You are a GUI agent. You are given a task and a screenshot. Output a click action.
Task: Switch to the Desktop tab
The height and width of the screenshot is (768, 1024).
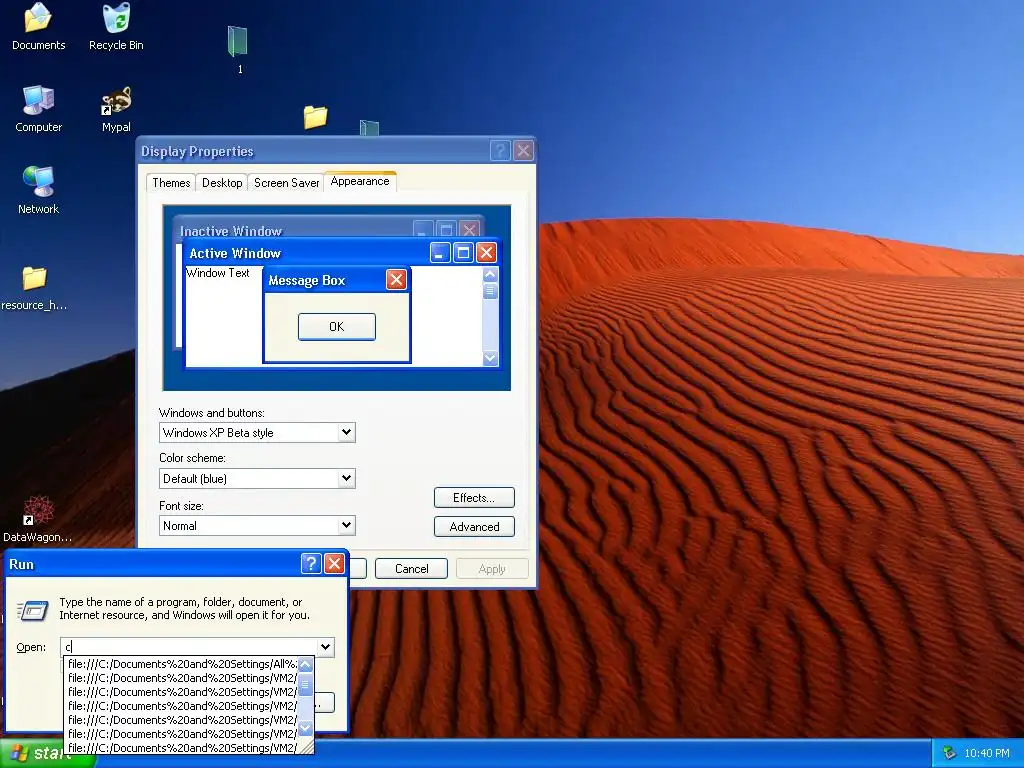coord(222,183)
